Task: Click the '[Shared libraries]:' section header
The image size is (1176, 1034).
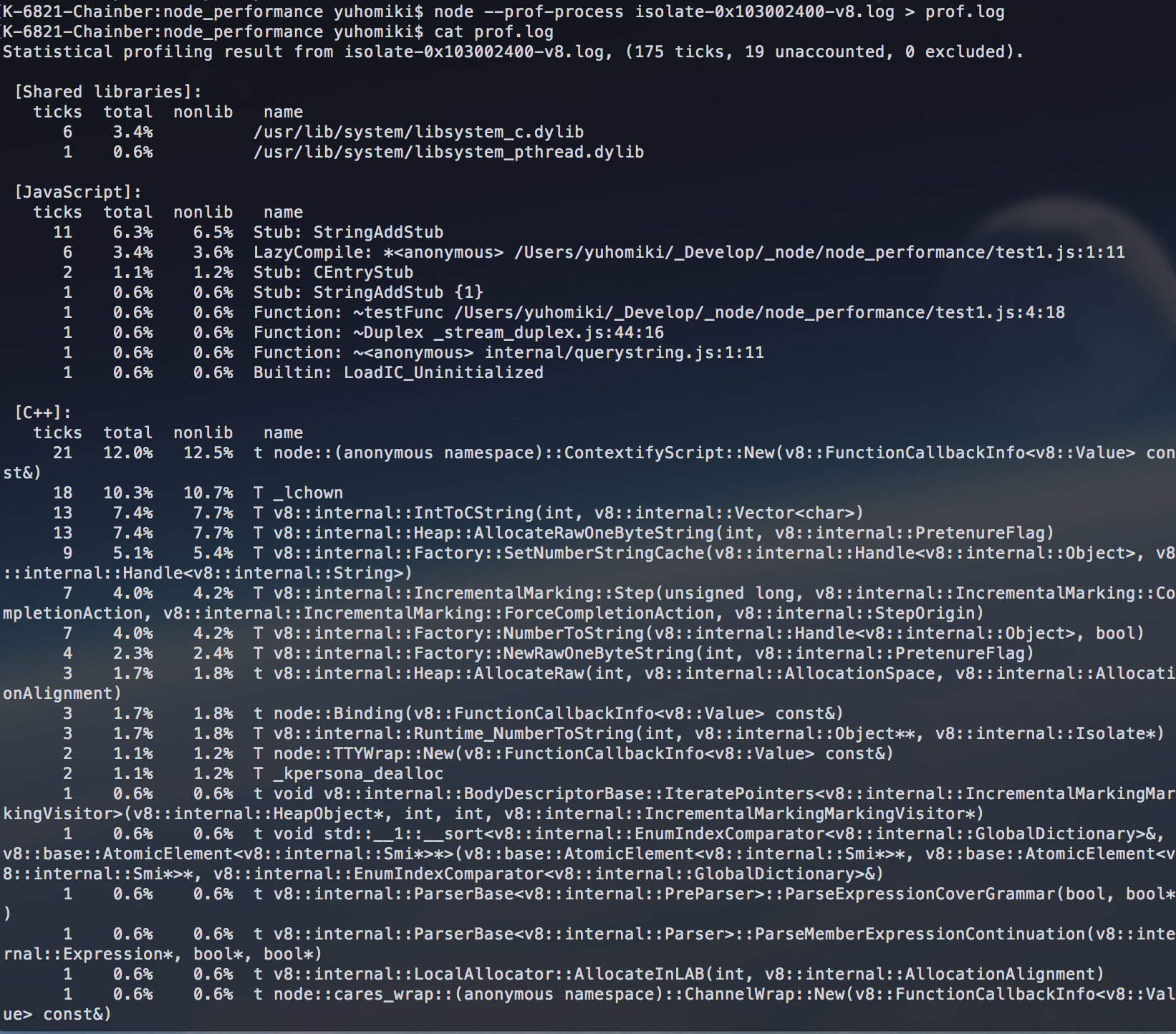Action: point(108,92)
